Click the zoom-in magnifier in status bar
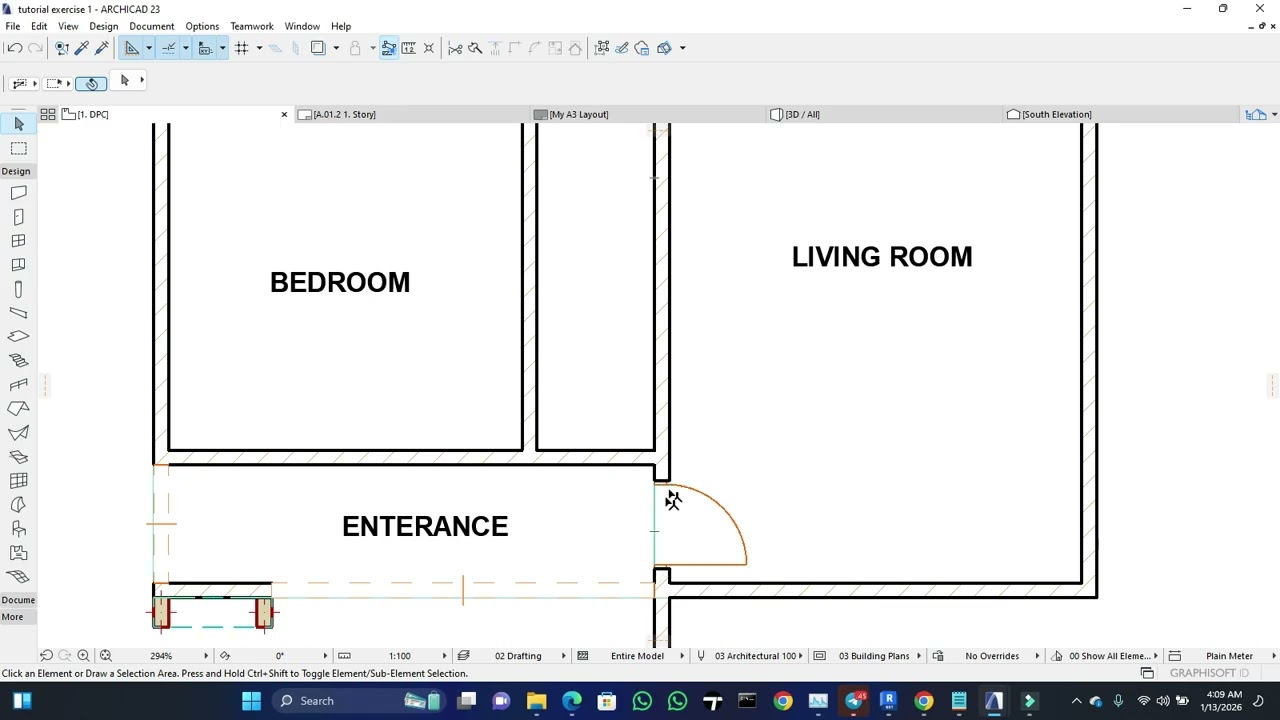 pos(84,656)
